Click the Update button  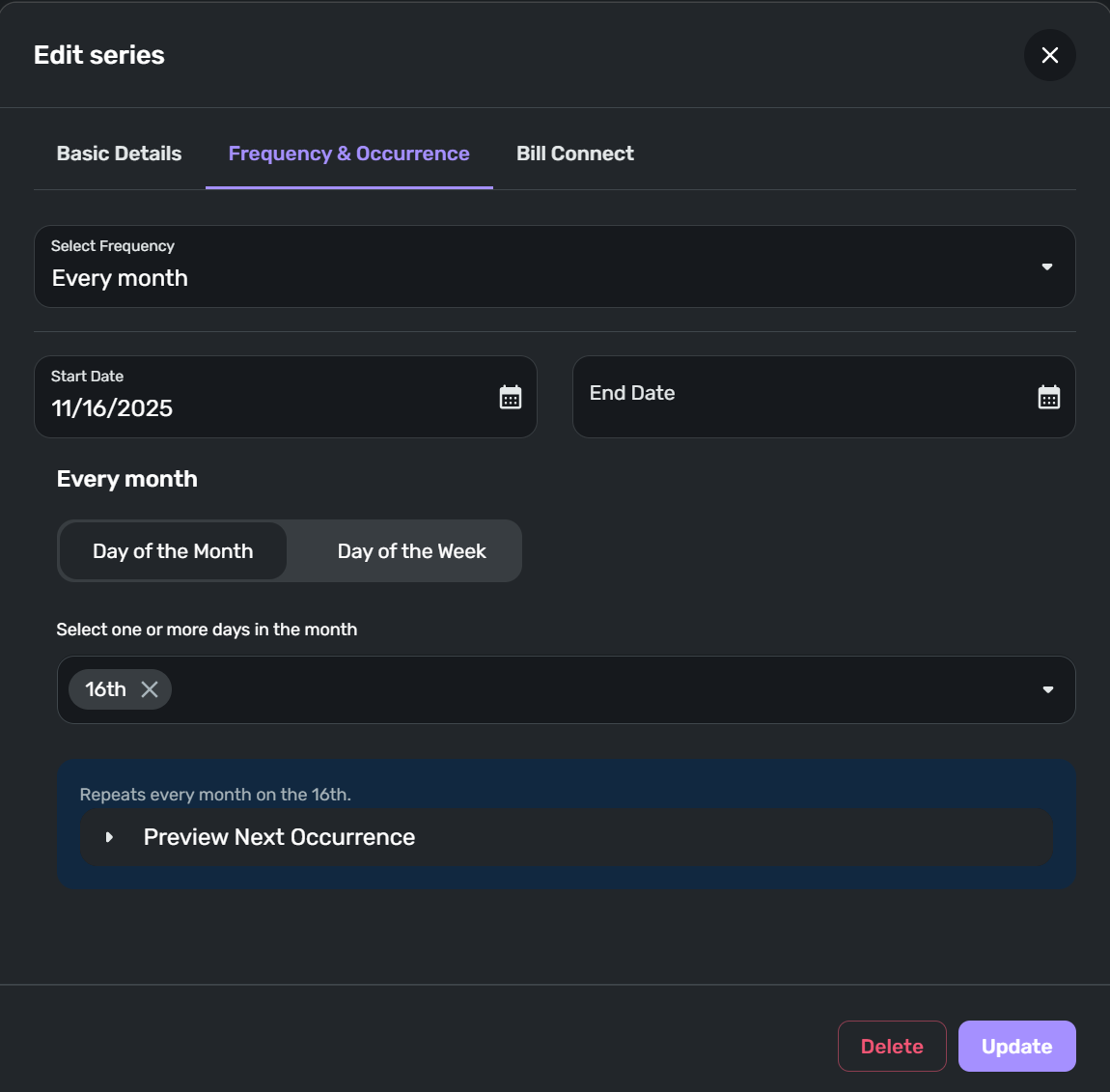click(x=1016, y=1047)
